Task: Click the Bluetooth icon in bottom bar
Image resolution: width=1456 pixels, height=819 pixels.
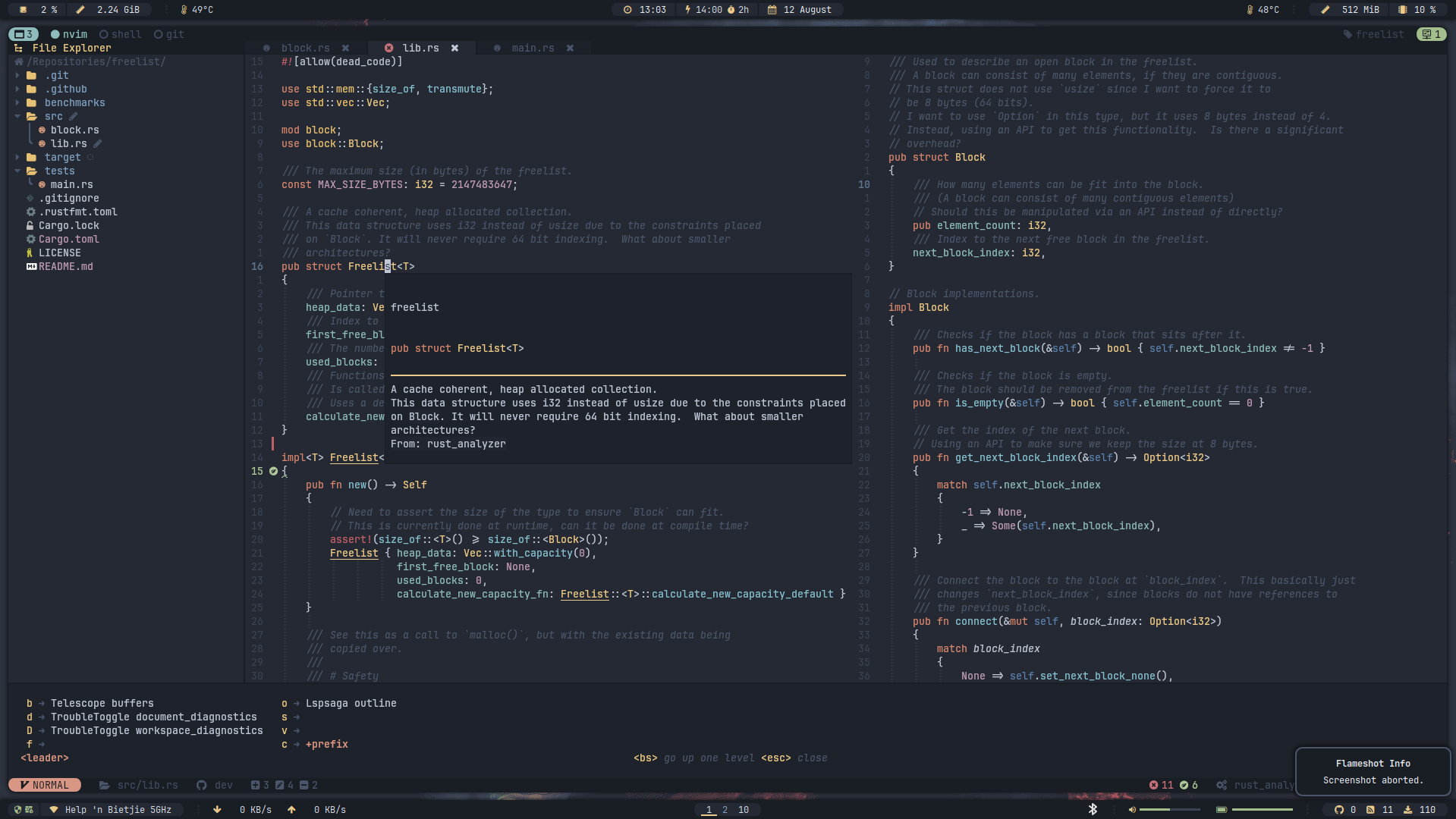Action: click(1093, 809)
